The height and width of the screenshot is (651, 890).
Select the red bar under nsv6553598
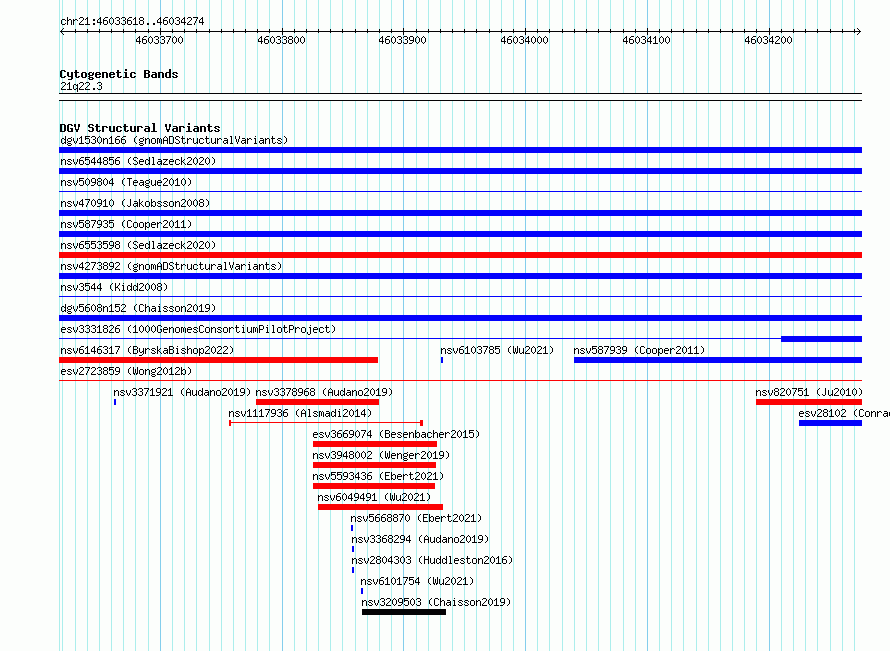460,255
